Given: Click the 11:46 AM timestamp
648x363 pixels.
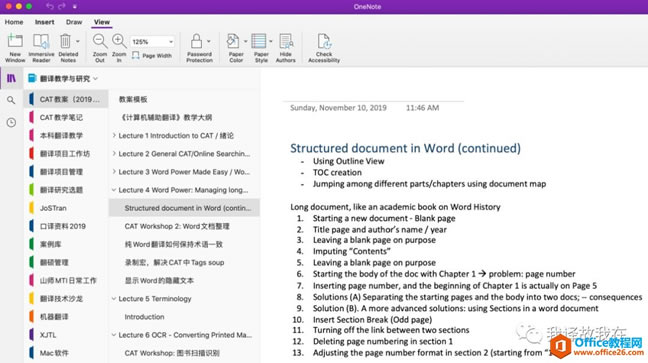Looking at the screenshot, I should point(422,108).
